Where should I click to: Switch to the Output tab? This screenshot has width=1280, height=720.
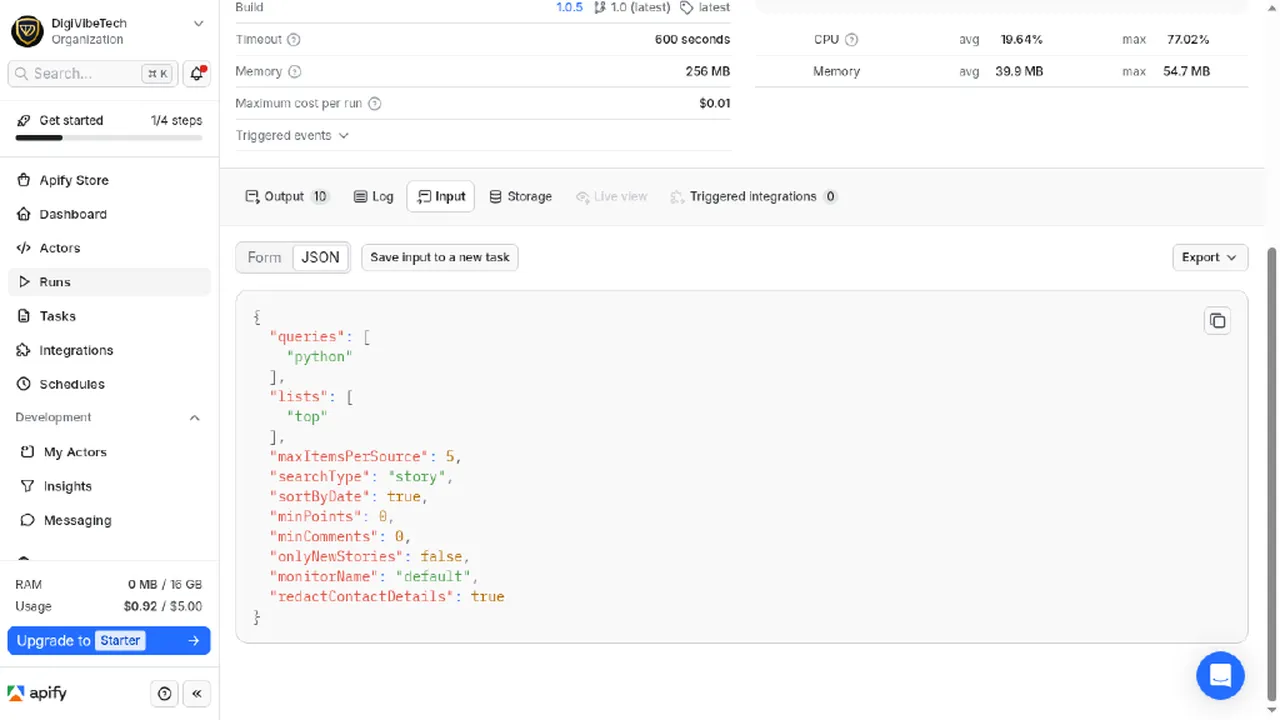click(x=287, y=197)
